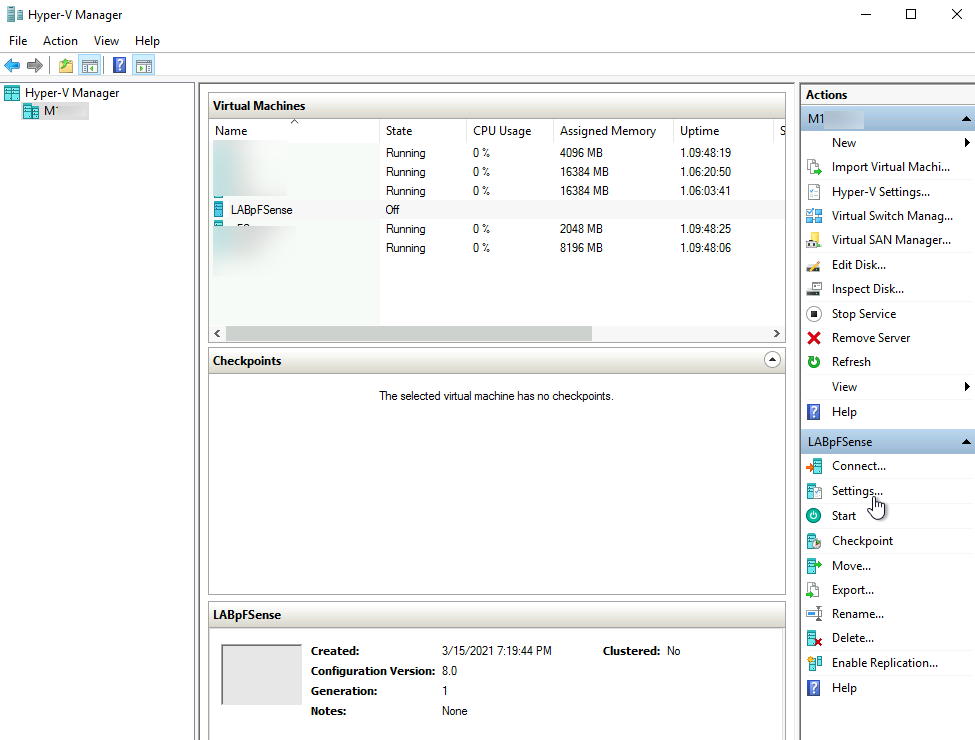Screen dimensions: 975x740
Task: Click the Configuration Version value 8.0
Action: pos(449,671)
